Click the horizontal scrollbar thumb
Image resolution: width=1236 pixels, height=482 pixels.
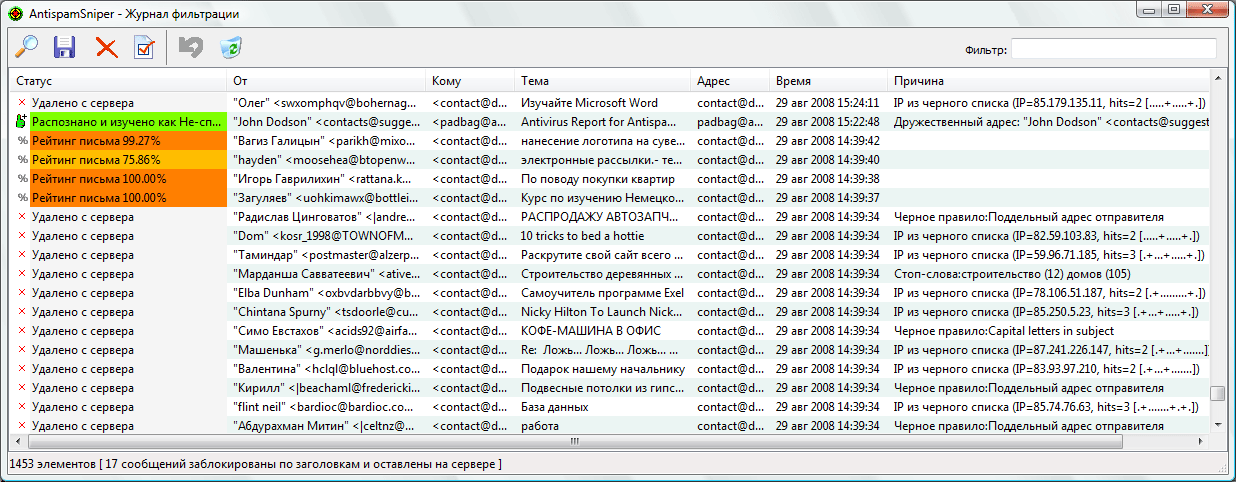point(574,440)
